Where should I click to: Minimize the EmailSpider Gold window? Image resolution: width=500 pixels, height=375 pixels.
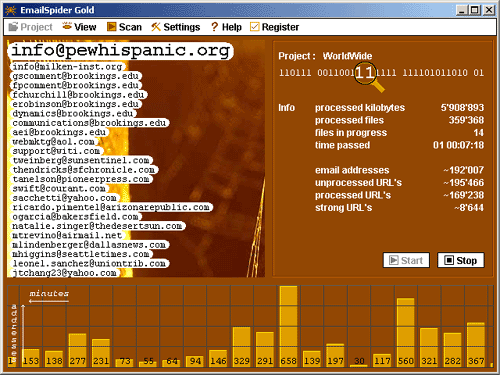click(x=462, y=10)
